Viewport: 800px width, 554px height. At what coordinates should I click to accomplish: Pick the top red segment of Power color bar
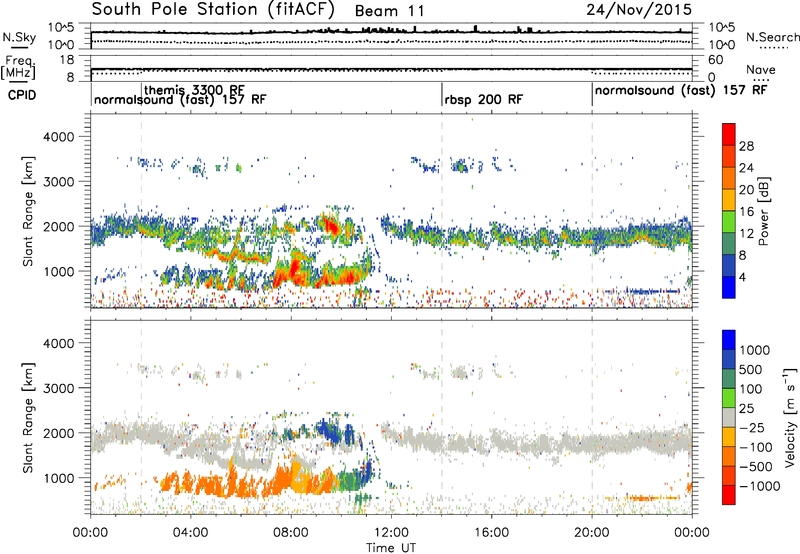pyautogui.click(x=729, y=134)
